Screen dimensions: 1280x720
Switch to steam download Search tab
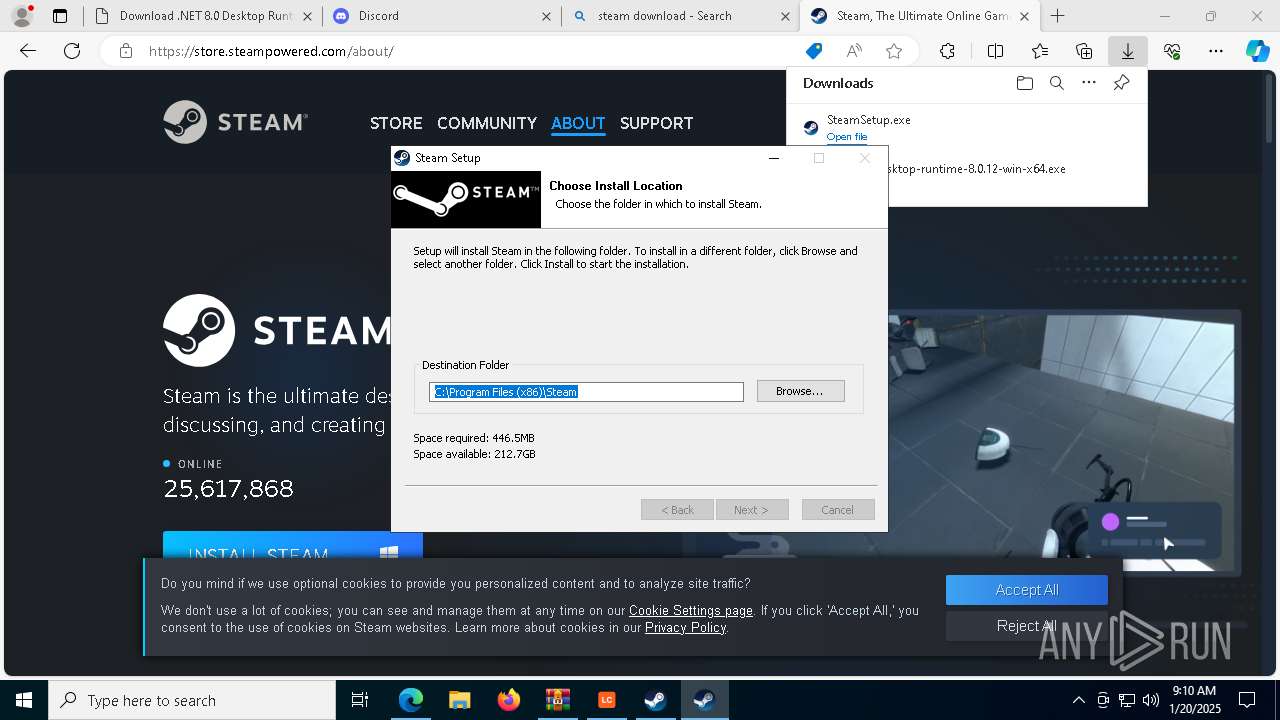pyautogui.click(x=680, y=16)
